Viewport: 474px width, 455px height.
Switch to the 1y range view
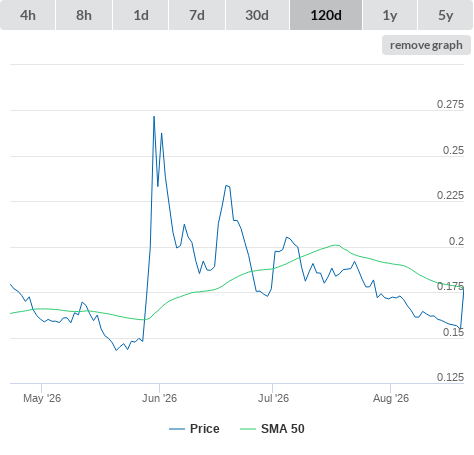click(390, 15)
